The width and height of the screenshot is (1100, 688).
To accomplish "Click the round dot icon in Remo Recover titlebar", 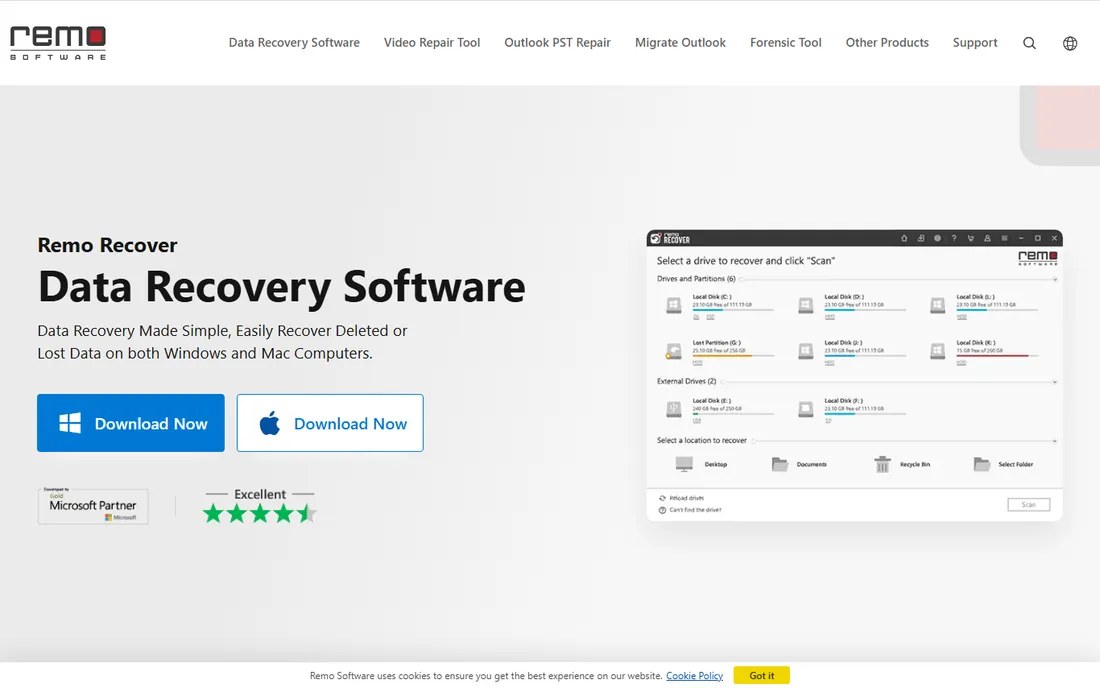I will [937, 238].
